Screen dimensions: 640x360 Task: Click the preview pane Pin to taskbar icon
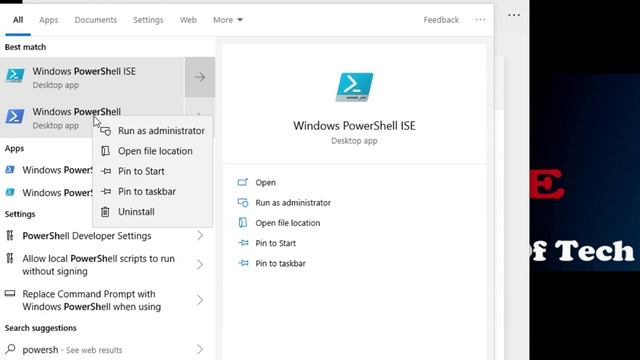pos(243,263)
